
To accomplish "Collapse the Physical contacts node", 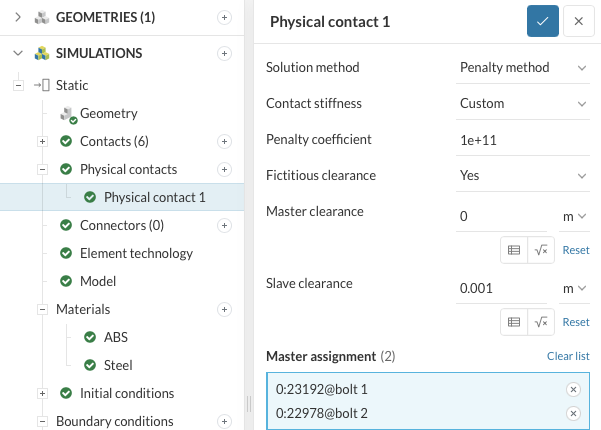I will [x=42, y=169].
